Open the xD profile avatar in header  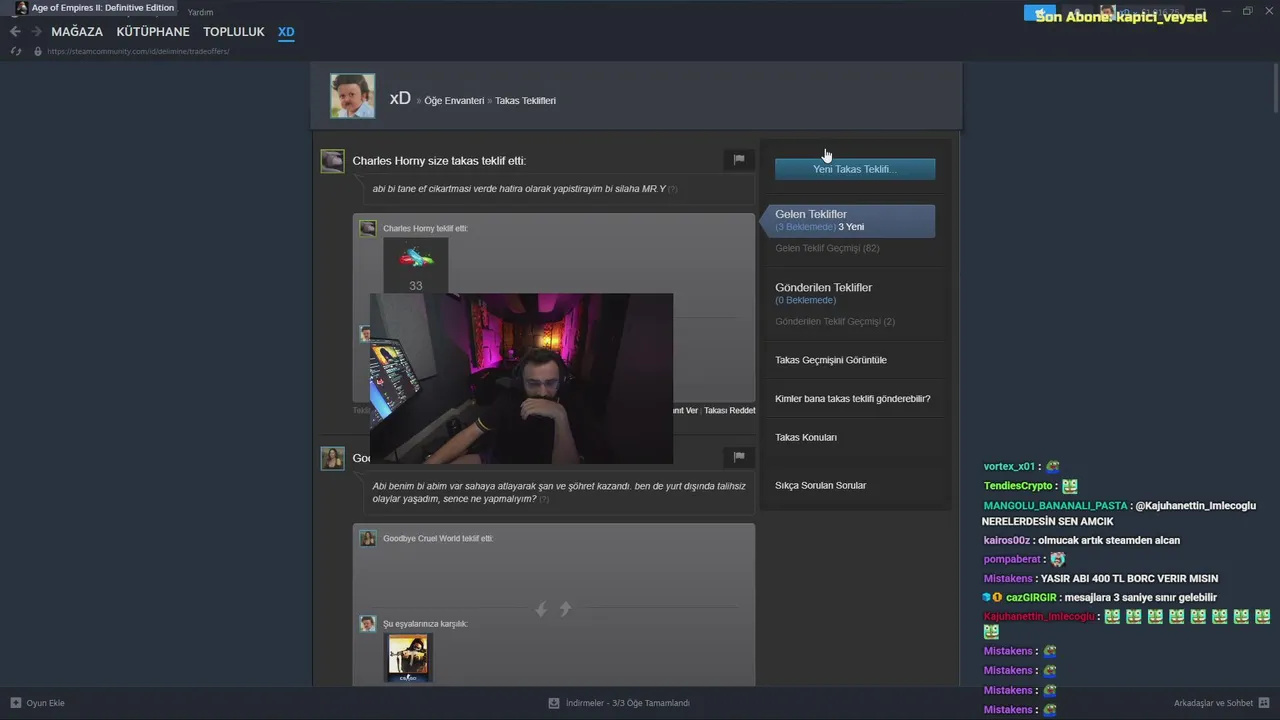pyautogui.click(x=353, y=96)
